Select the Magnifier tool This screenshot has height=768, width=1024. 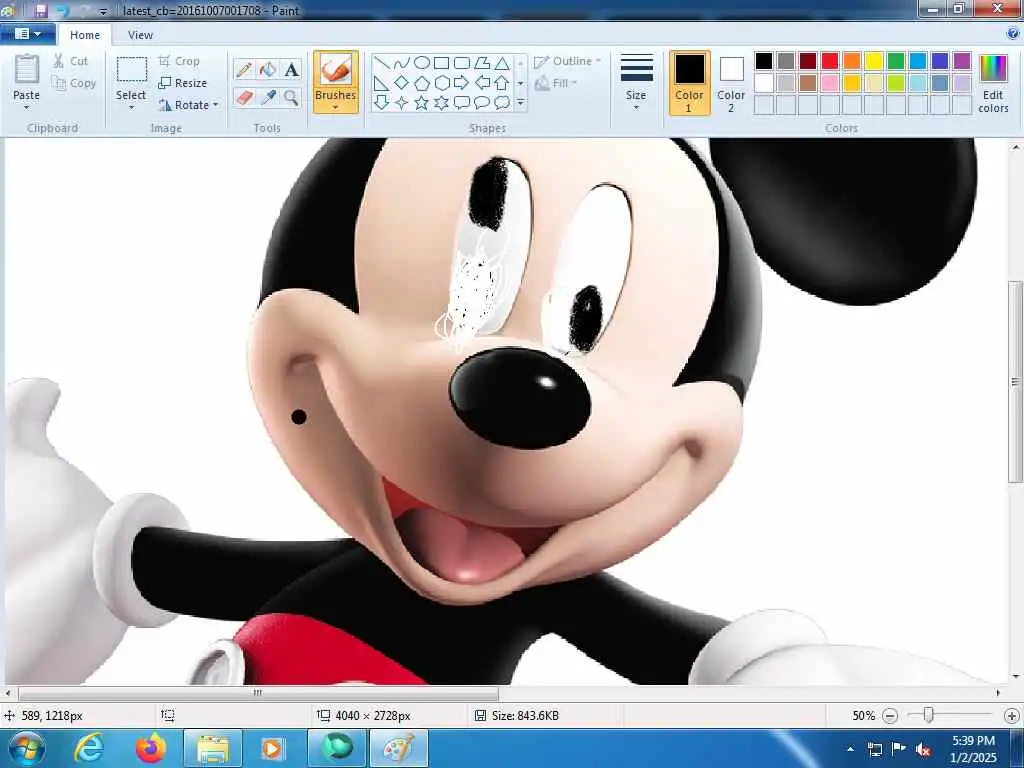[291, 98]
